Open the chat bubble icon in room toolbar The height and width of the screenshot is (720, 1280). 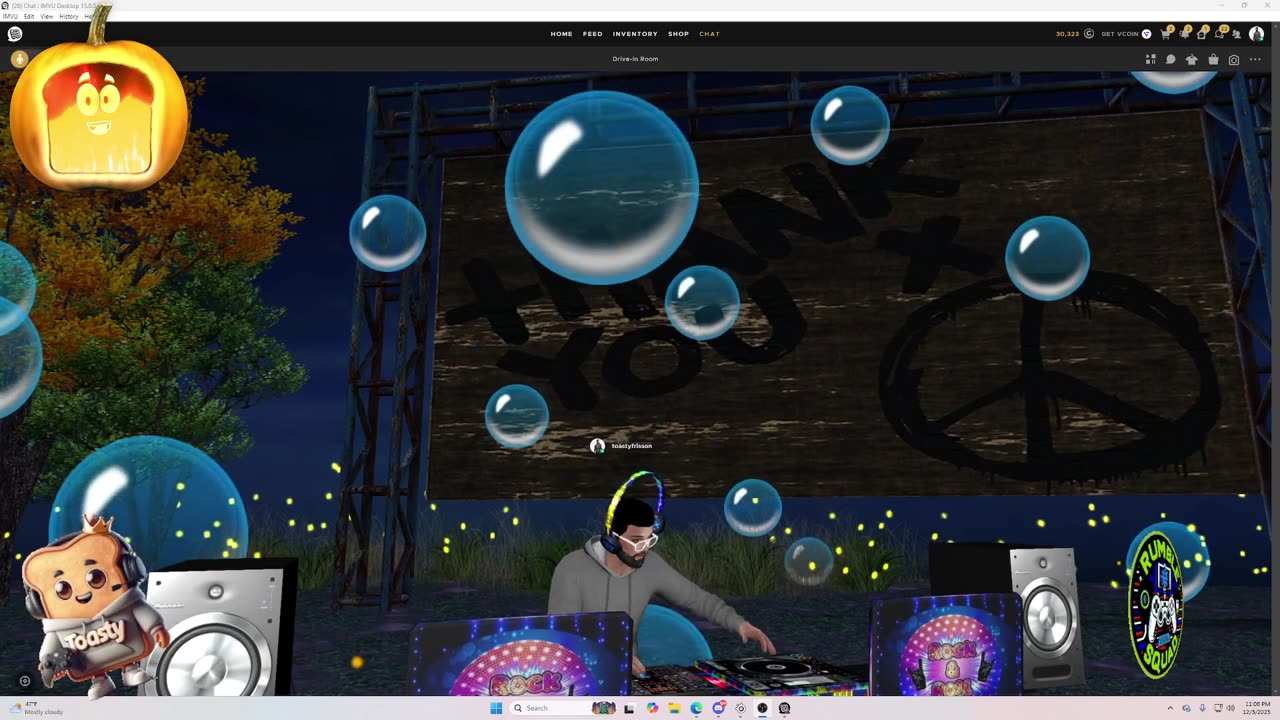[x=1170, y=59]
